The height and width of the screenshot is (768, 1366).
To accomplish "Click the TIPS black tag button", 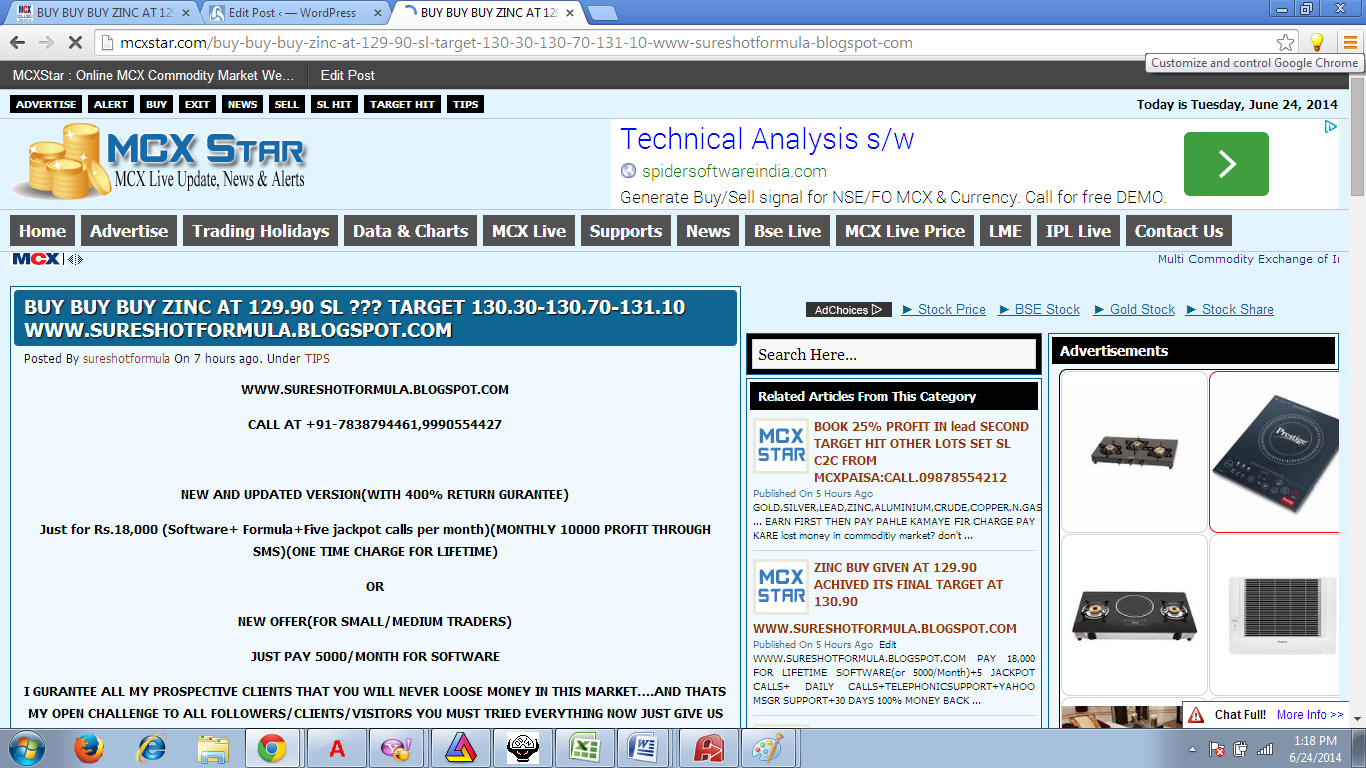I will pos(465,104).
